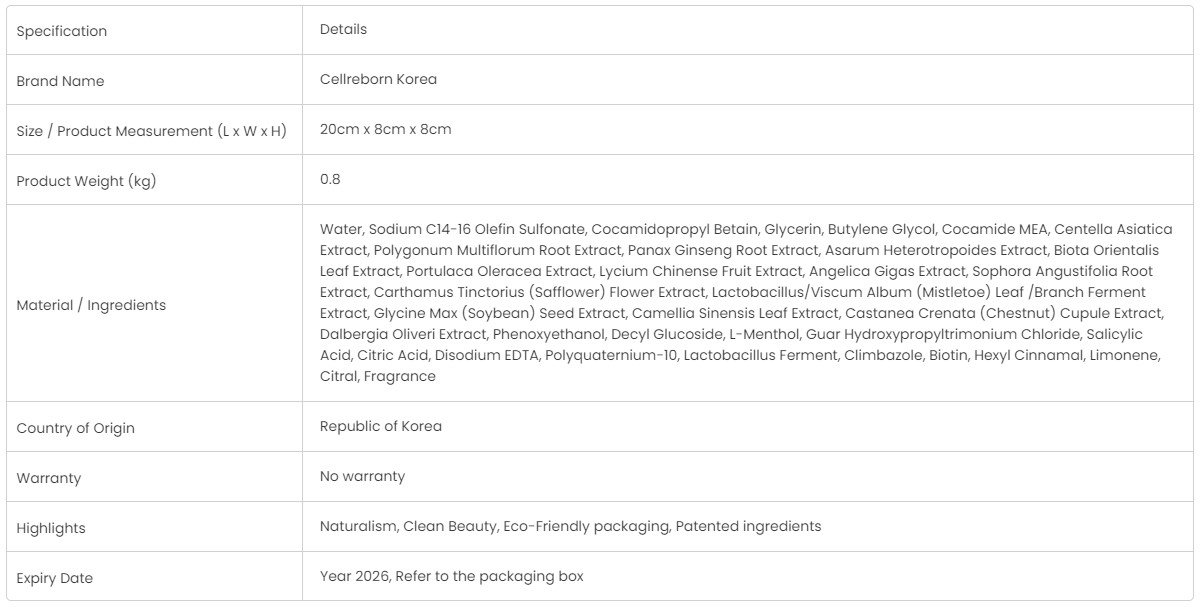Click the Year 2026 expiry value
This screenshot has width=1203, height=611.
coord(452,576)
